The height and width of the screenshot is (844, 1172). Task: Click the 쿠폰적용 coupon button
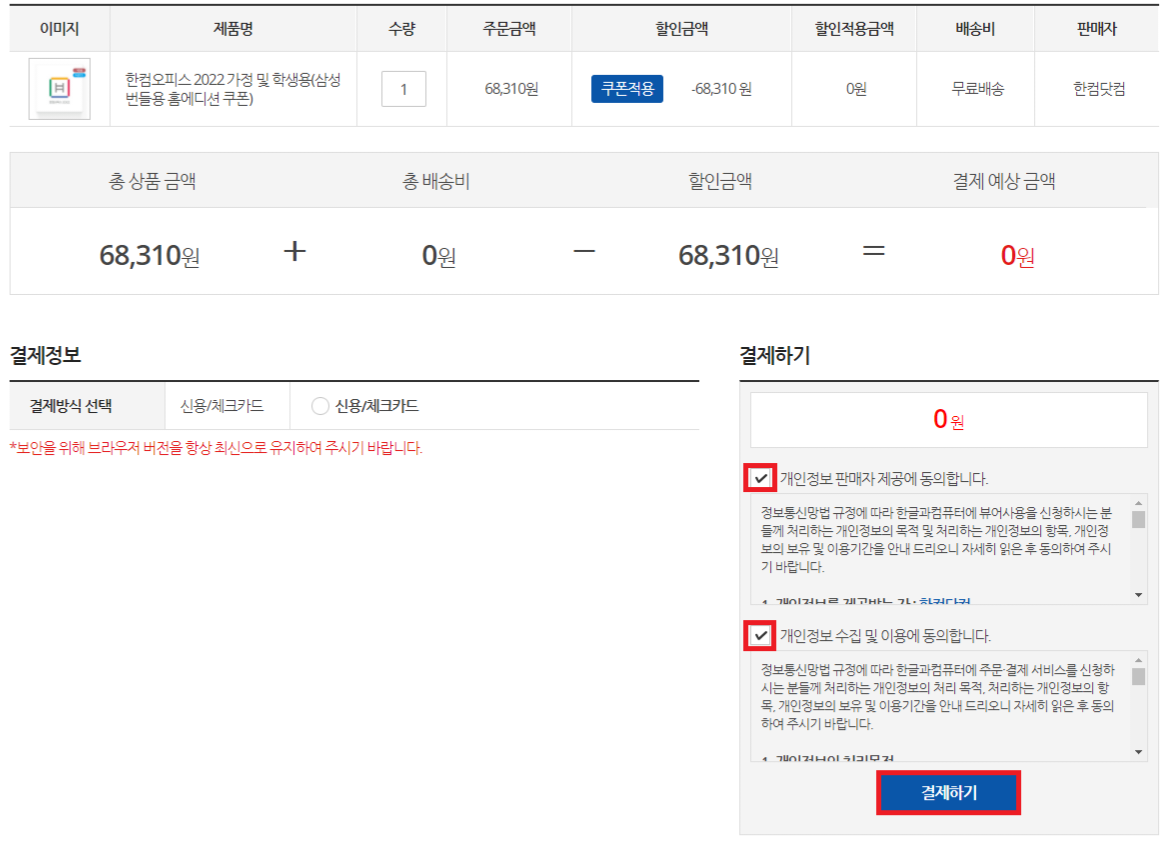[x=627, y=89]
